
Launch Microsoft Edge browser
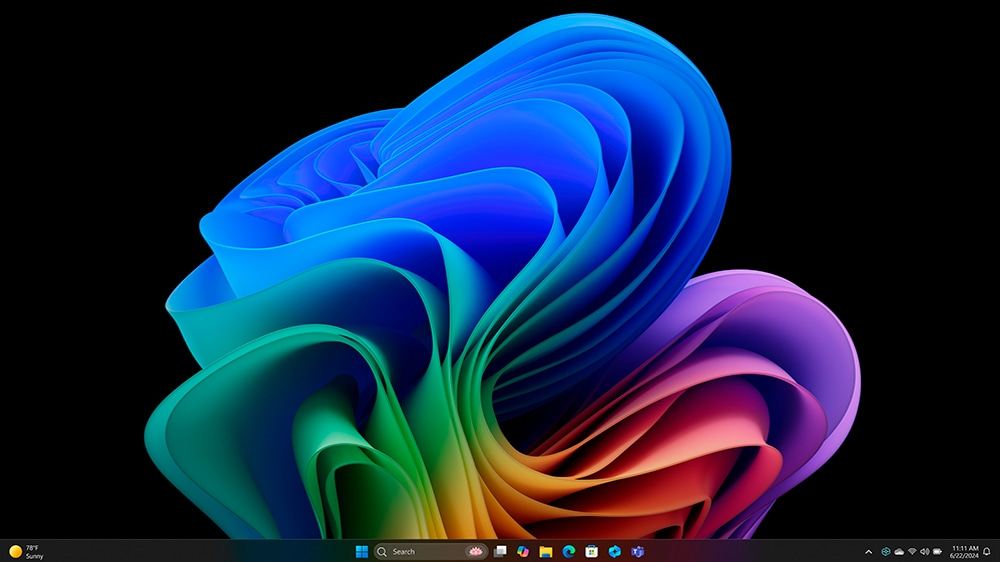pyautogui.click(x=569, y=551)
